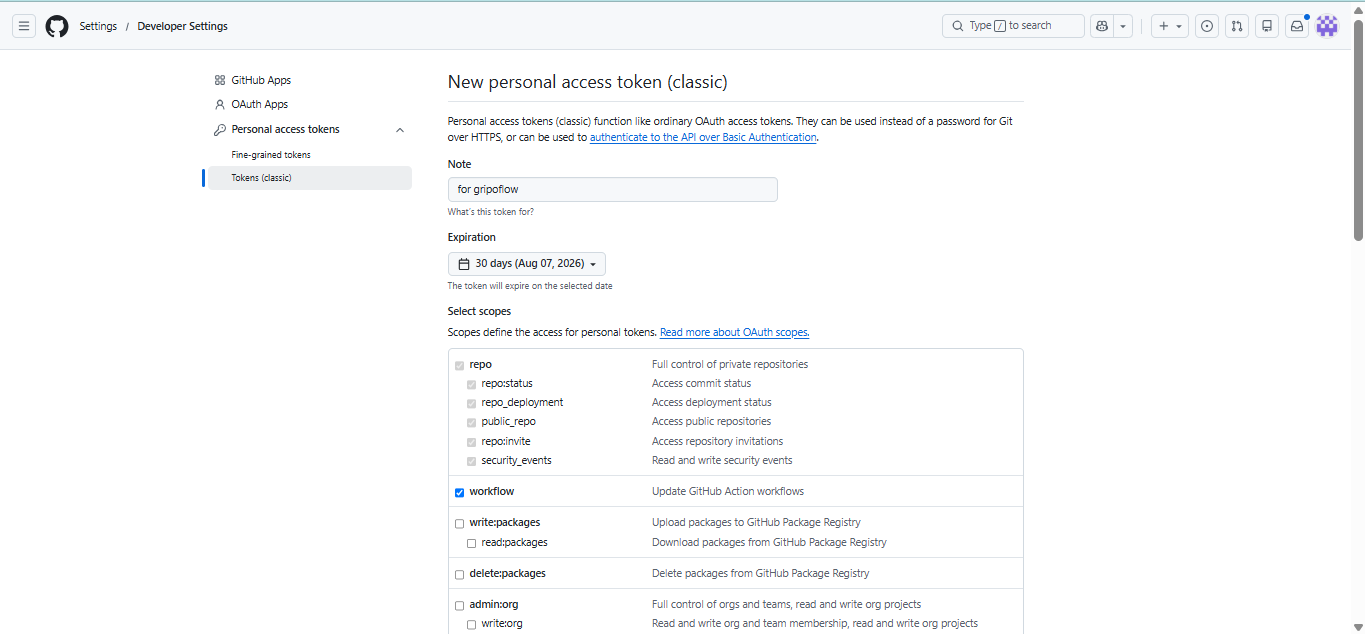Toggle the repo:status checkbox
The image size is (1365, 634).
471,384
